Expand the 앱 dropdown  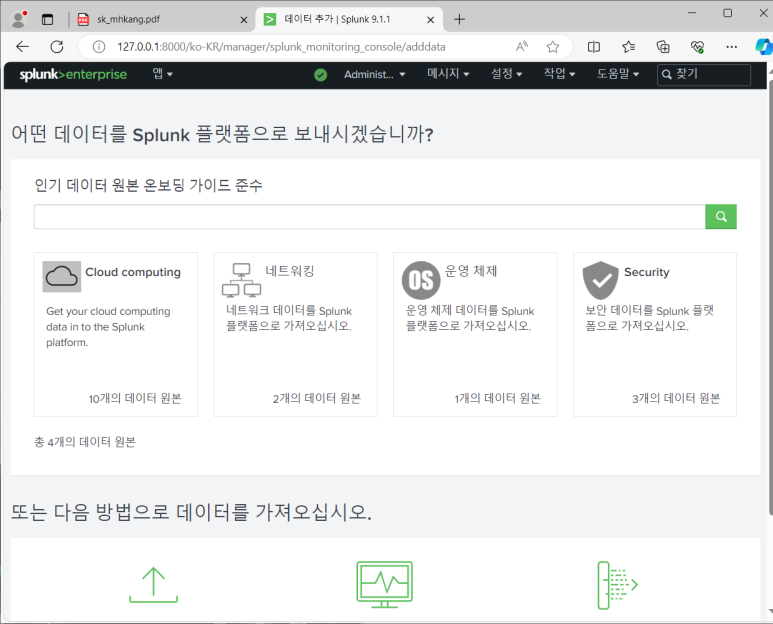(x=162, y=74)
